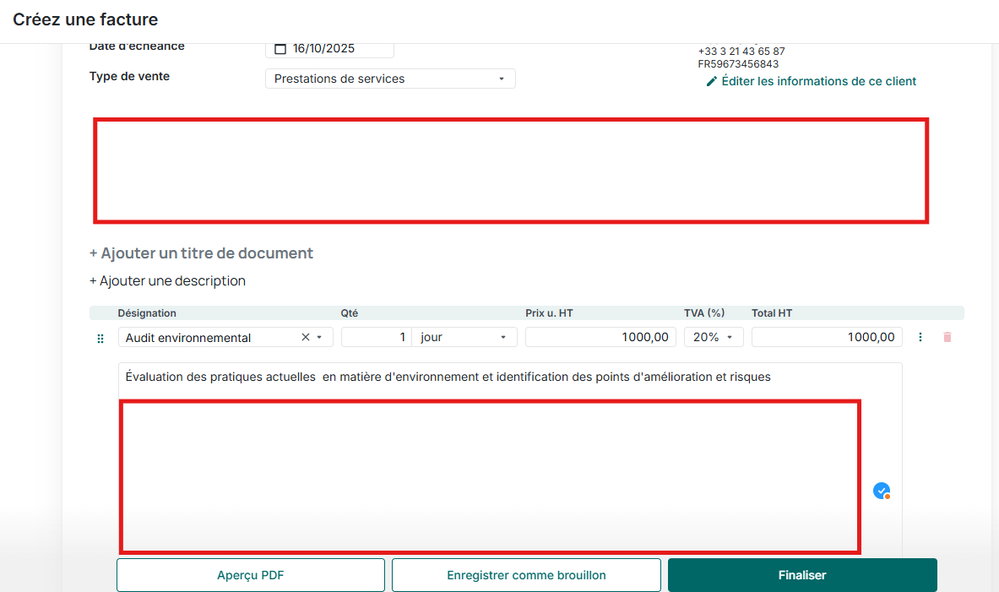Click the Total HT field 1000,00
Viewport: 999px width, 592px height.
click(x=826, y=337)
